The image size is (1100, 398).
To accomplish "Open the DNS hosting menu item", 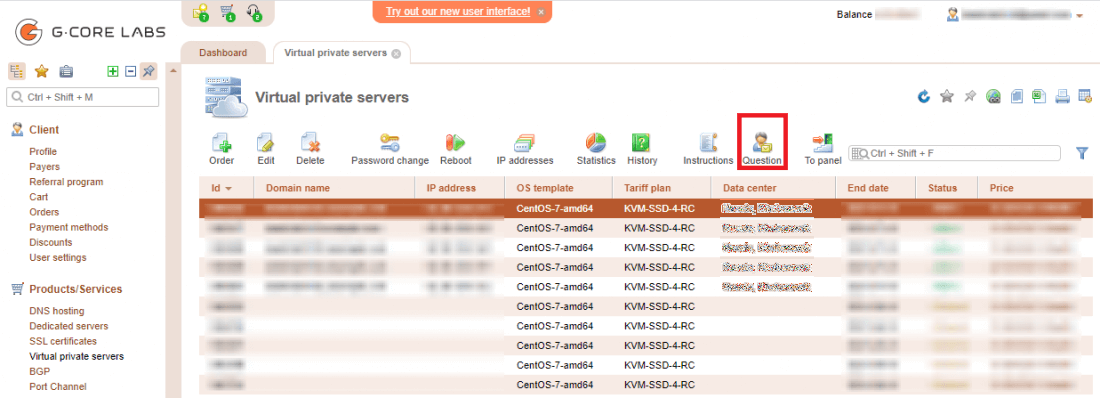I will point(56,311).
